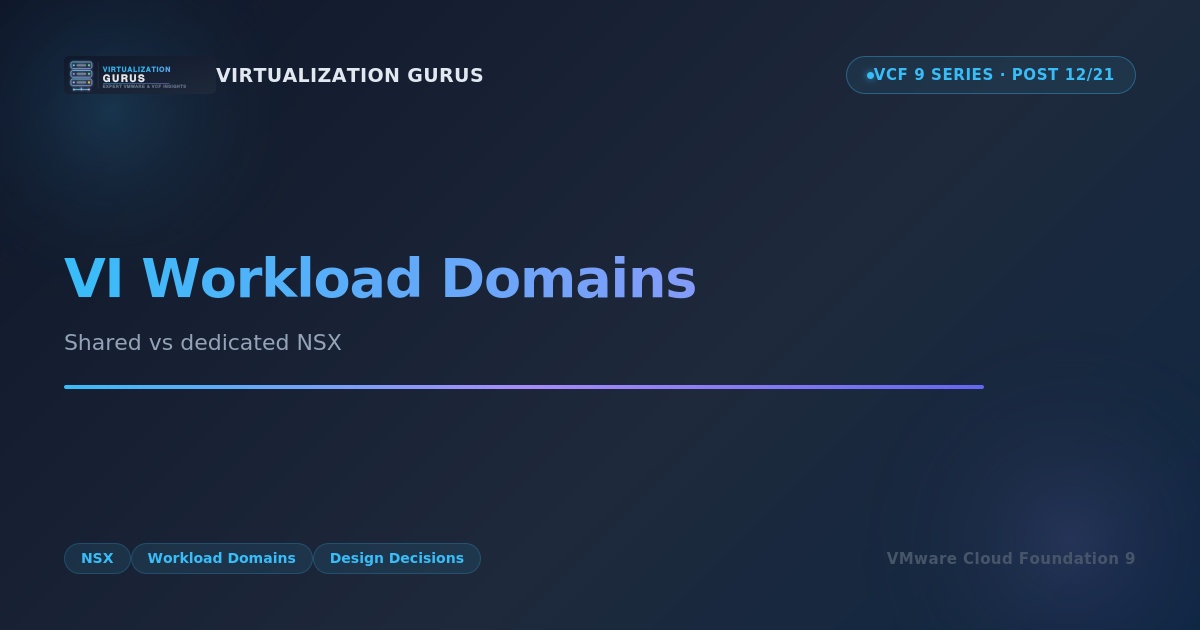Click the VMware Cloud Foundation 9 footer text
This screenshot has width=1200, height=630.
[1011, 559]
